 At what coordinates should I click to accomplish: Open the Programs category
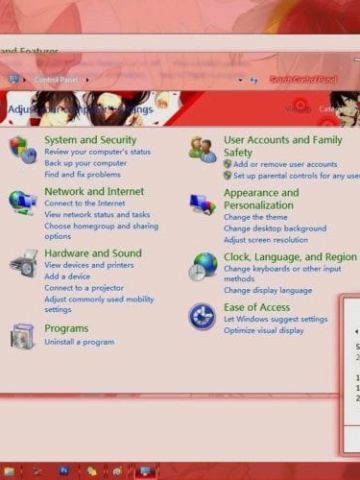tap(66, 328)
